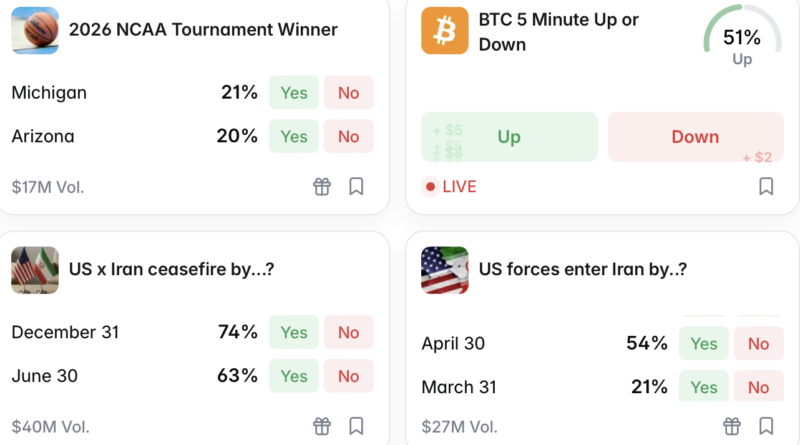The width and height of the screenshot is (800, 445).
Task: Choose Up for BTC 5 Minute
Action: [509, 137]
